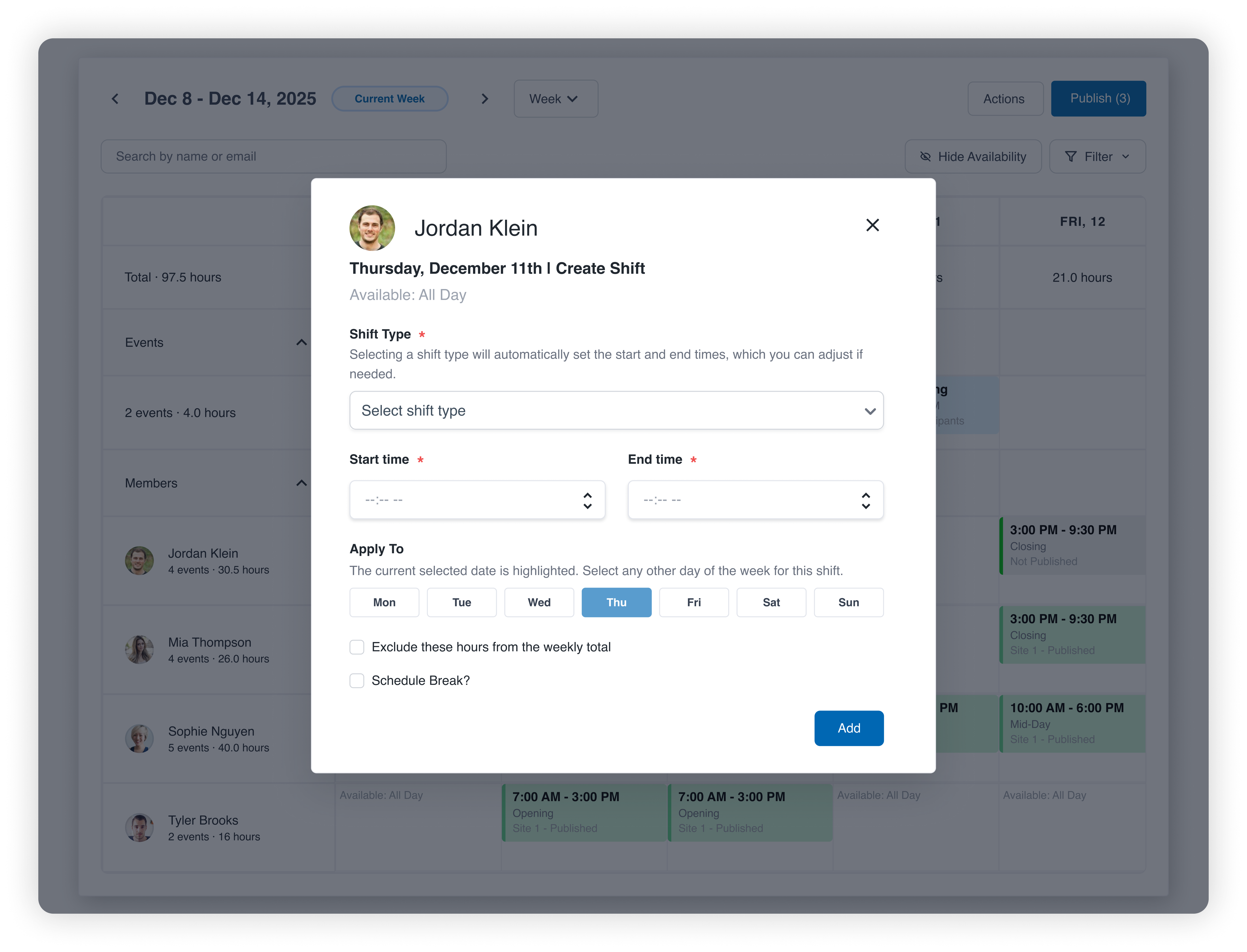Viewport: 1247px width, 952px height.
Task: Check the 'Schedule Break?' option
Action: [x=357, y=680]
